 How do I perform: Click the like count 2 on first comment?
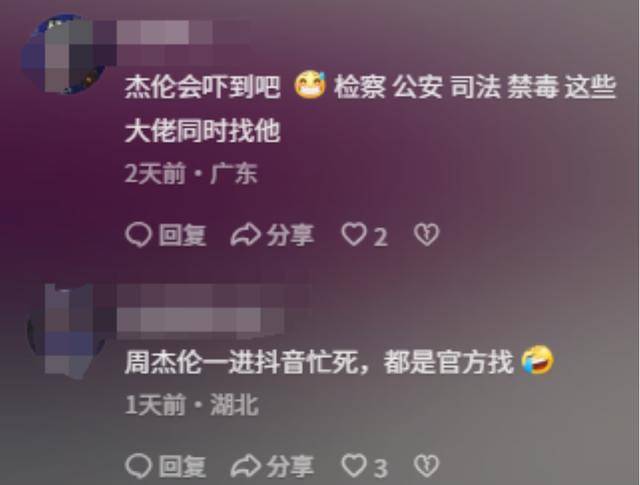pos(380,237)
